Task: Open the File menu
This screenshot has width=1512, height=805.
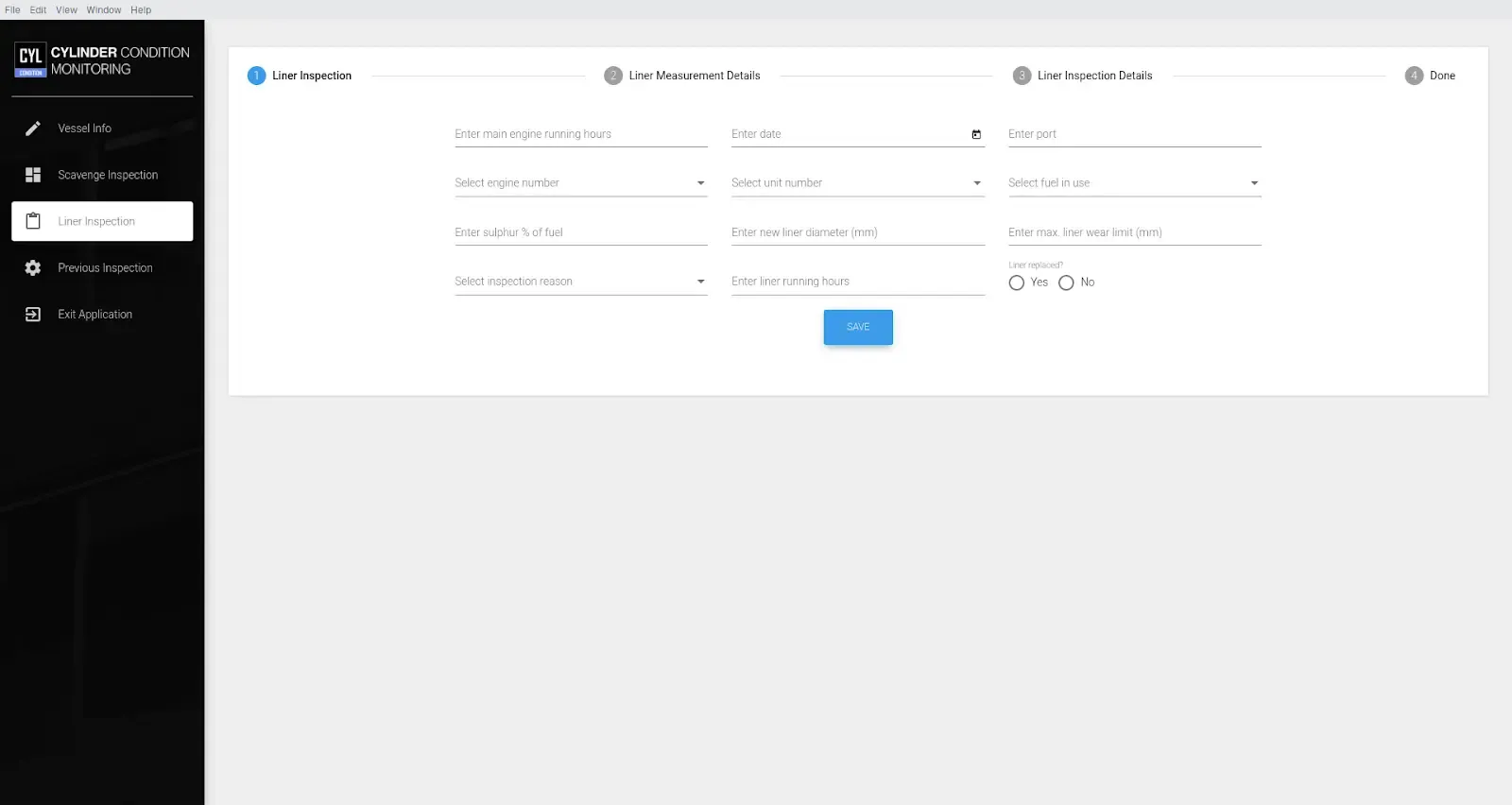Action: click(x=12, y=10)
